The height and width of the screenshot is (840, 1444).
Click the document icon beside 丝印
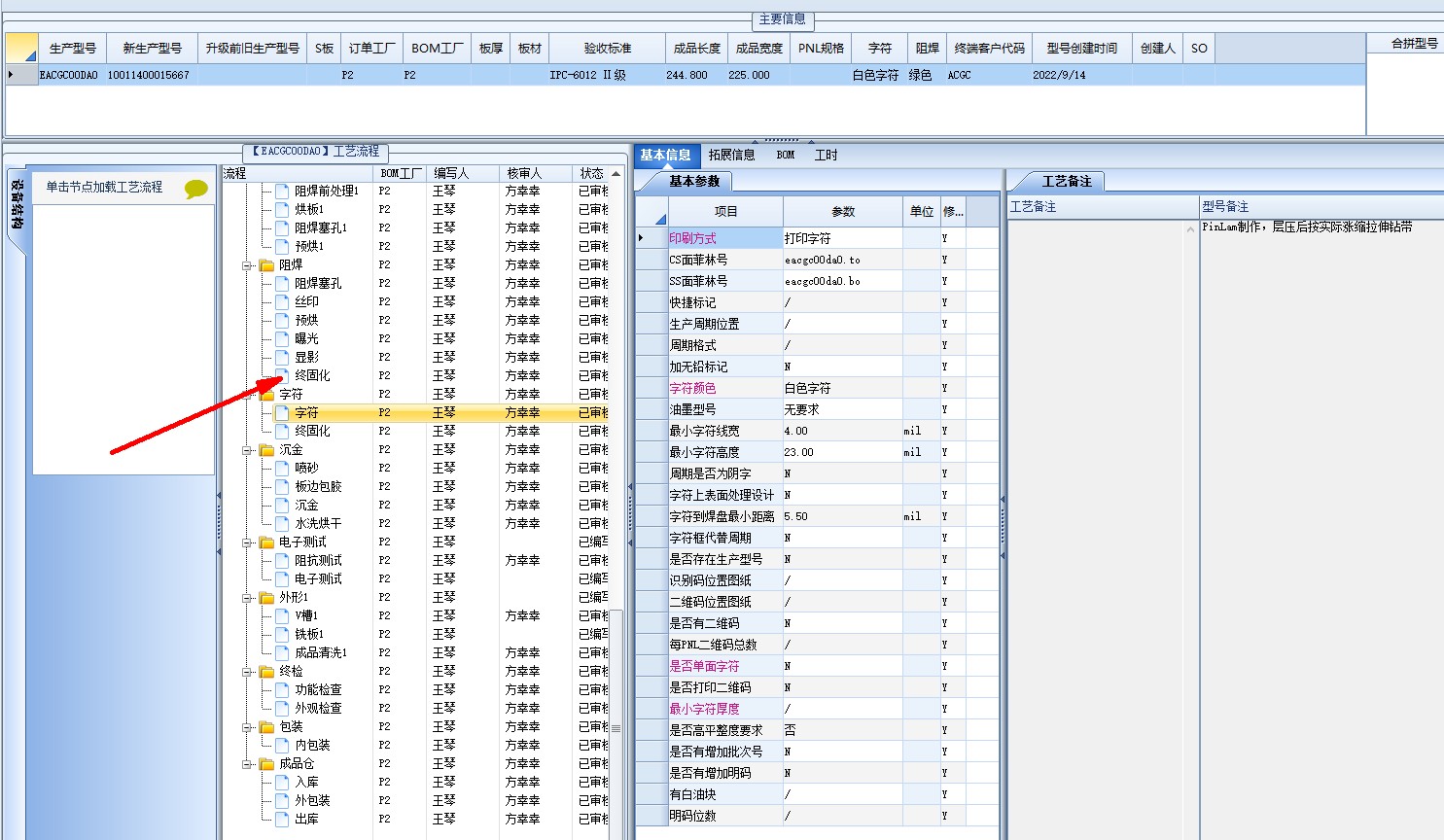(282, 301)
